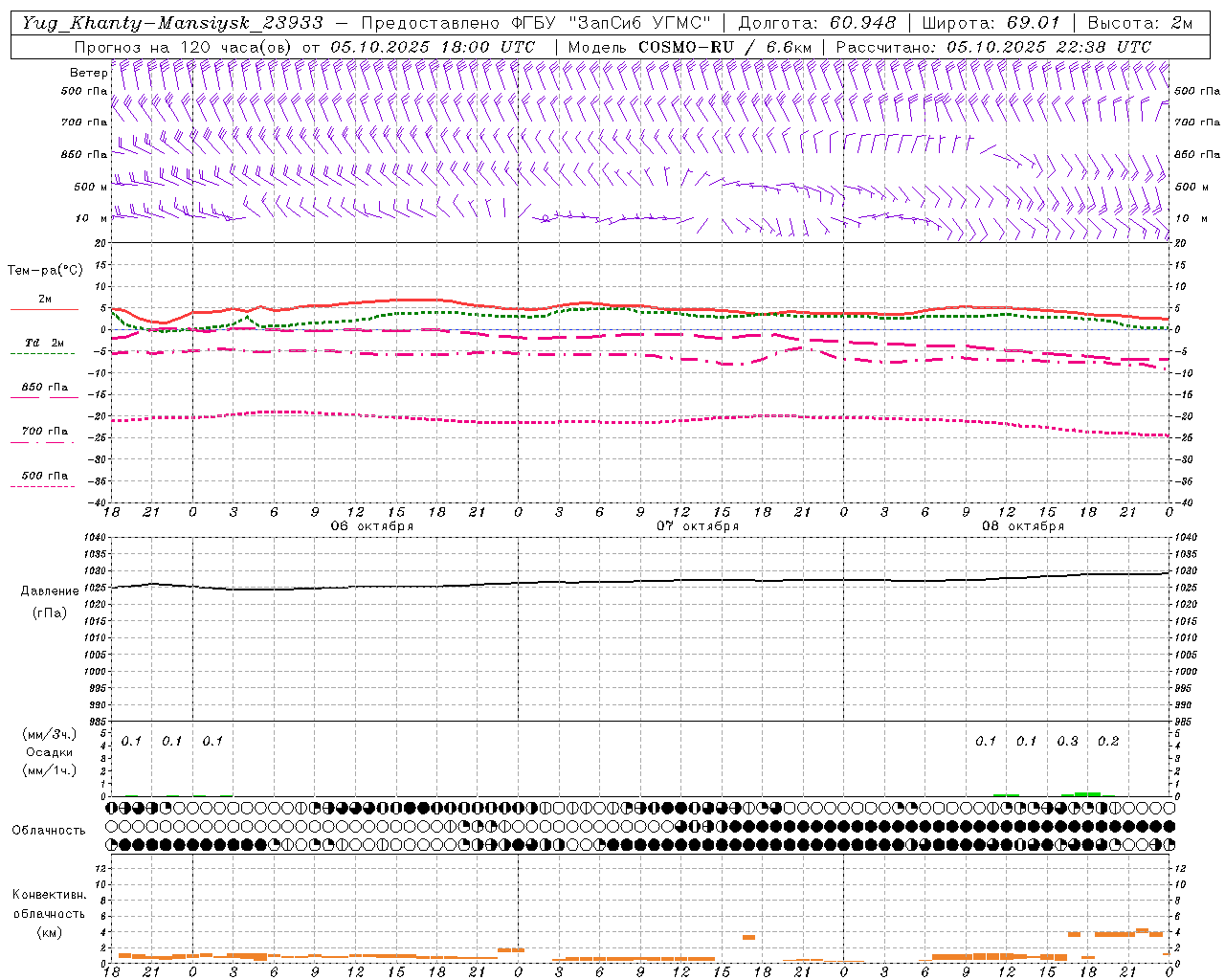The image size is (1225, 980).
Task: Click the Тем-ра(°C) axis label
Action: tap(45, 271)
